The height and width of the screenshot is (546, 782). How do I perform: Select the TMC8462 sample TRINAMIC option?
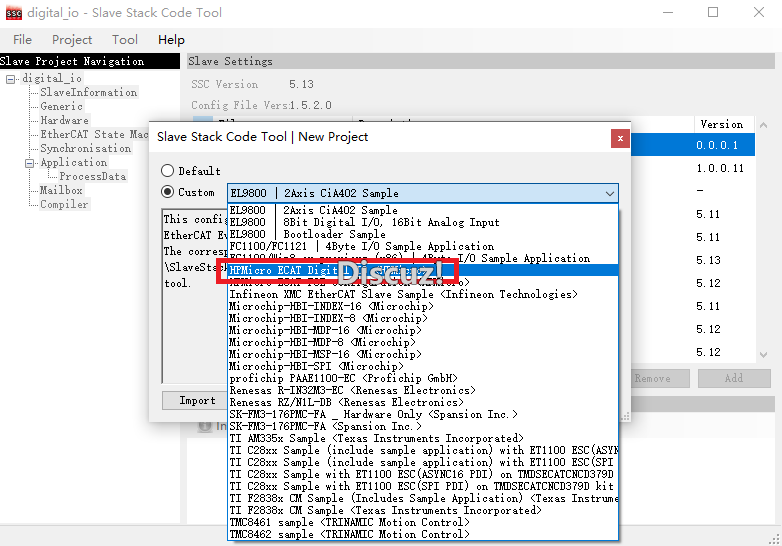pyautogui.click(x=347, y=534)
